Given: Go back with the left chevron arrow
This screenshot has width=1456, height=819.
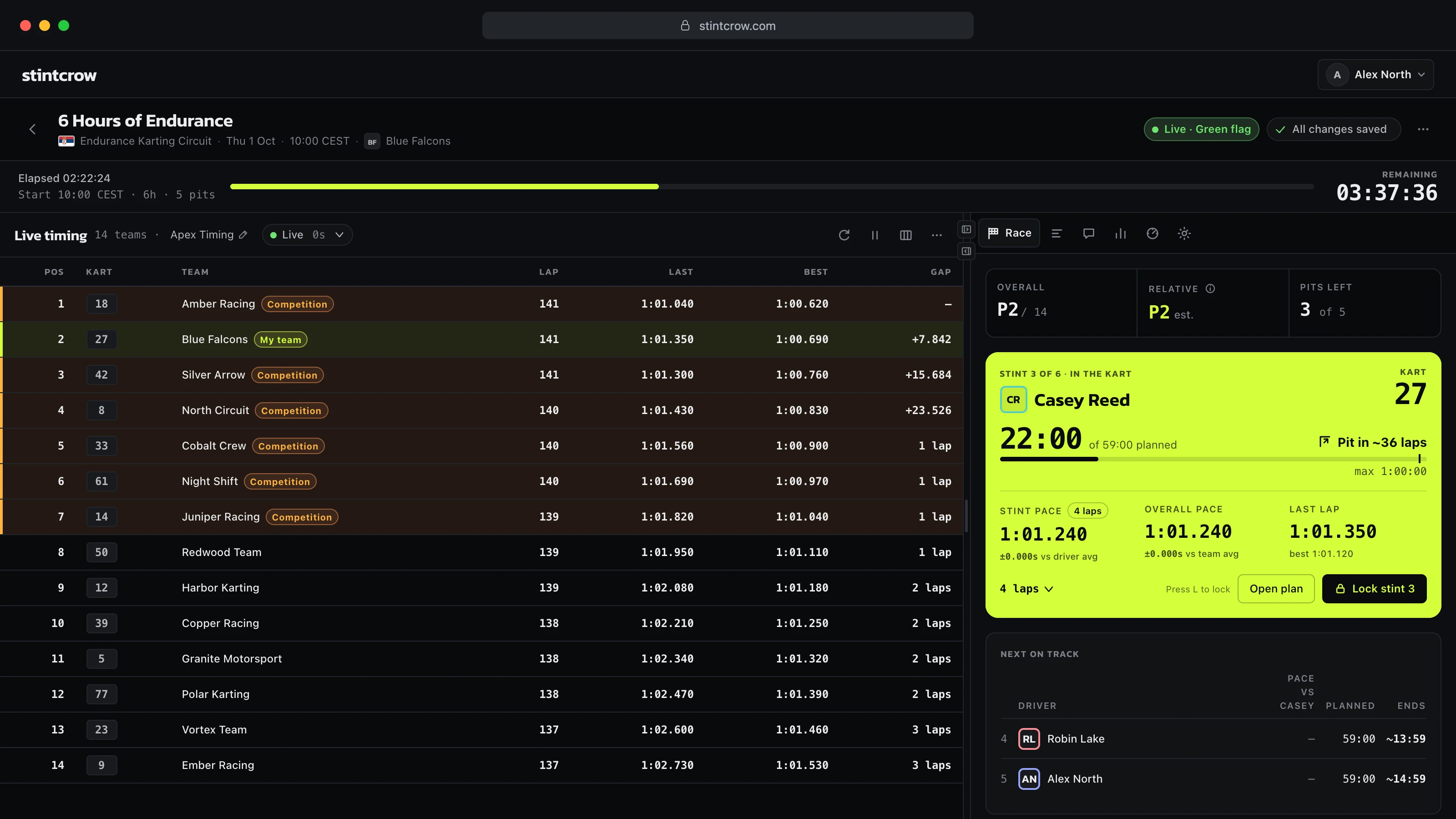Looking at the screenshot, I should (x=32, y=129).
